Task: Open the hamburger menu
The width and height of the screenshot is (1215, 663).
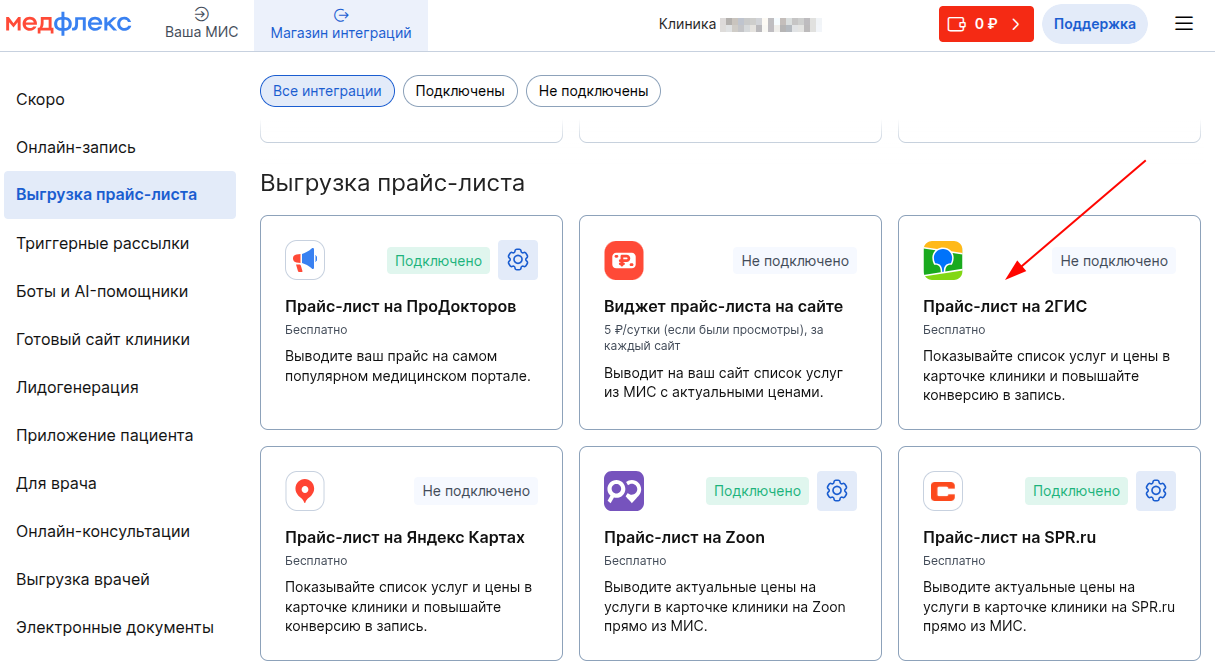Action: tap(1184, 24)
